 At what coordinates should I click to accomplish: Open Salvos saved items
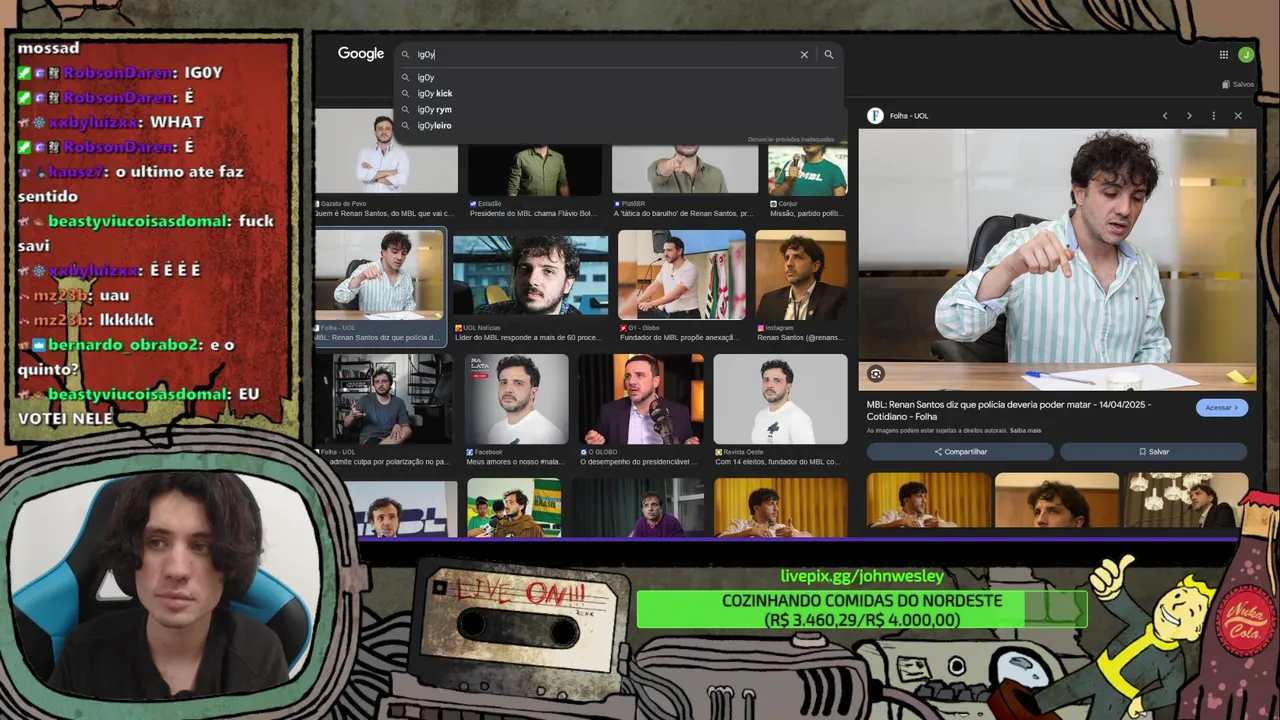(1238, 84)
